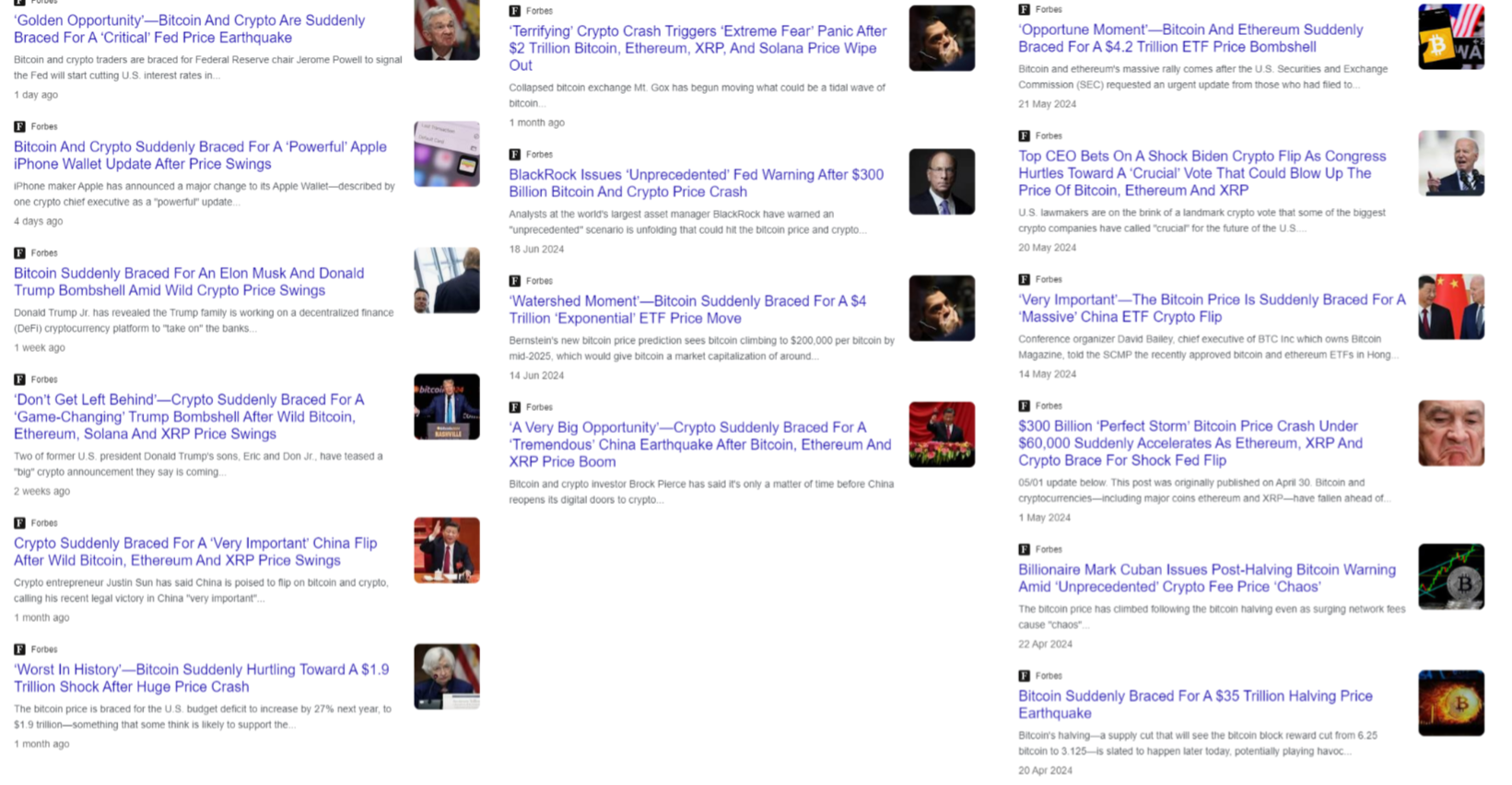
Task: Click the '14 Jun 2024' date
Action: point(536,375)
